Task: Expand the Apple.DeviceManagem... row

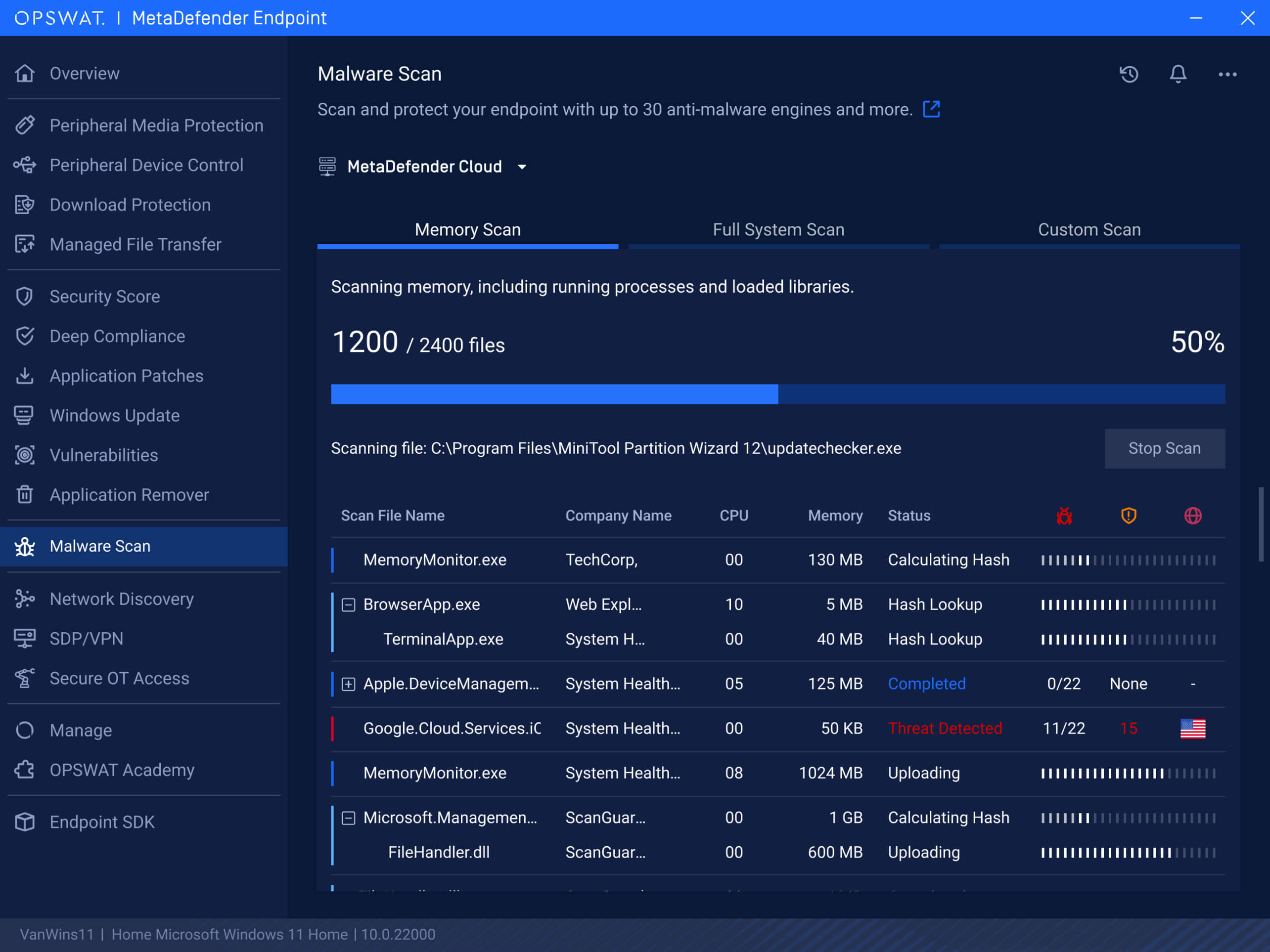Action: [x=349, y=684]
